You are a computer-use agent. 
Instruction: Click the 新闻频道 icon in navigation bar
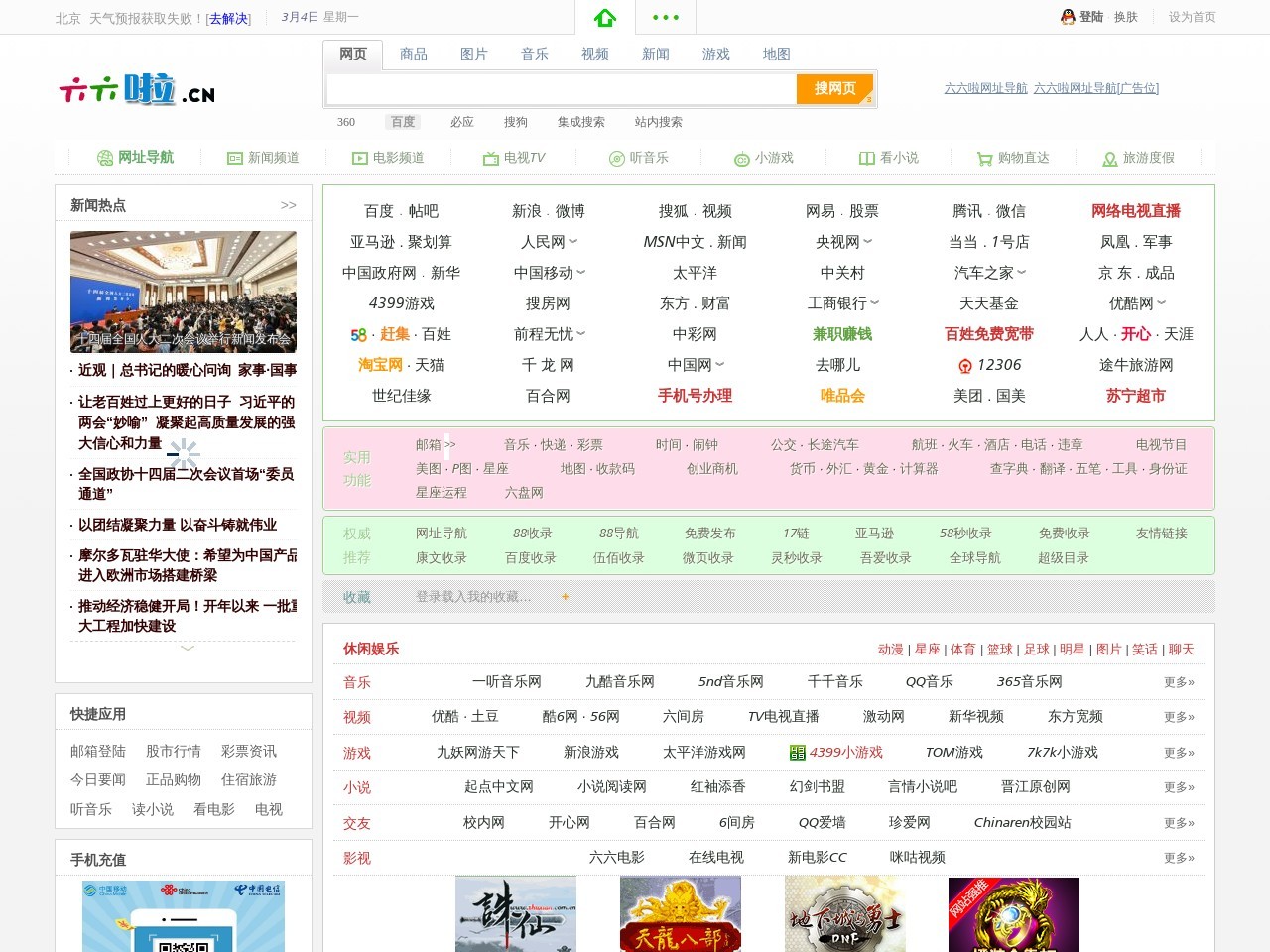(235, 158)
